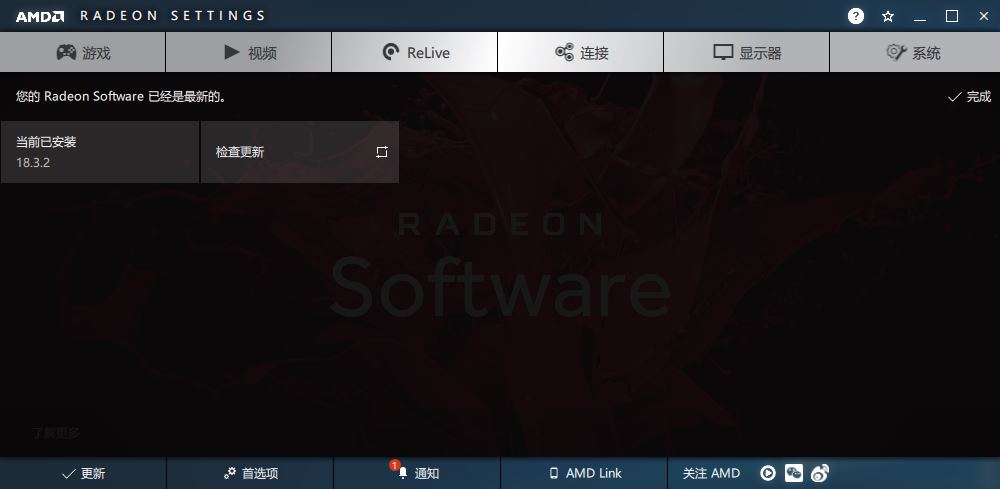Viewport: 1000px width, 489px height.
Task: Open the Weibo social icon
Action: 820,473
